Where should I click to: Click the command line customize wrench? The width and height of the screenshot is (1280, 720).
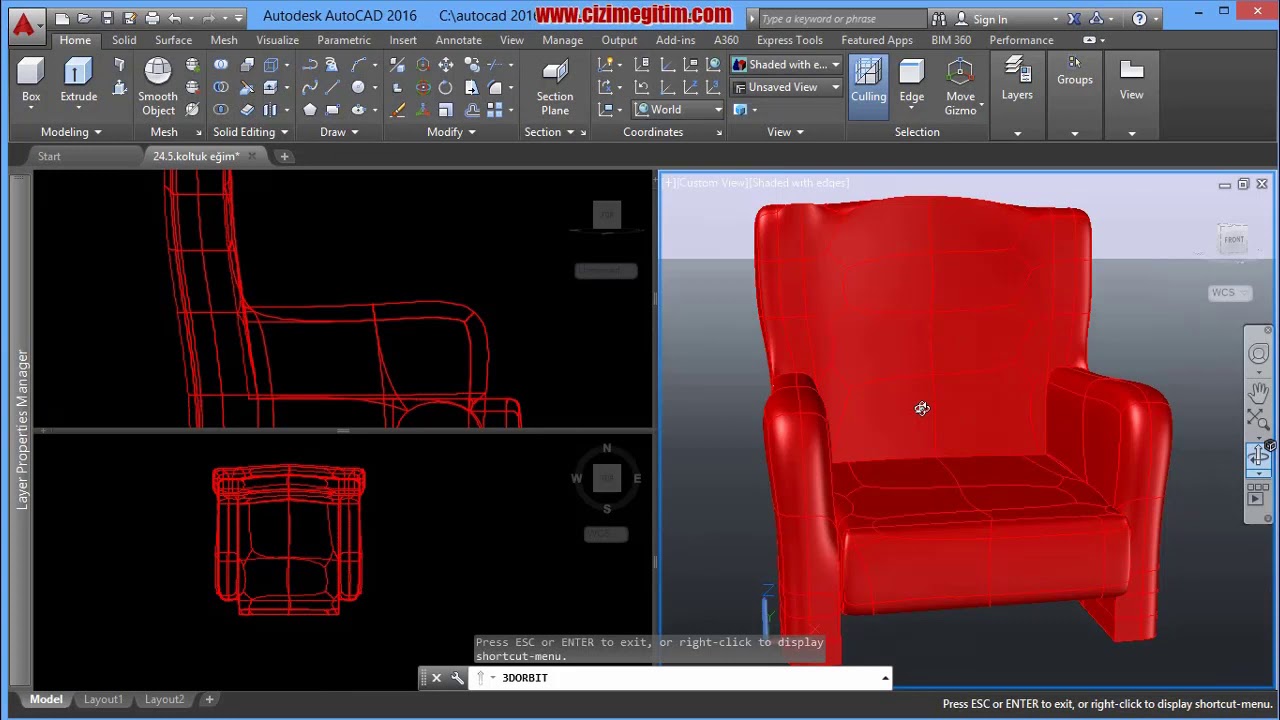pyautogui.click(x=457, y=678)
